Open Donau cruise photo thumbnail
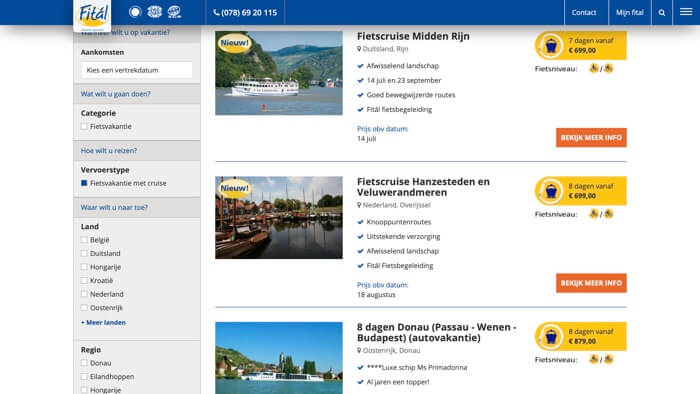 (x=279, y=358)
